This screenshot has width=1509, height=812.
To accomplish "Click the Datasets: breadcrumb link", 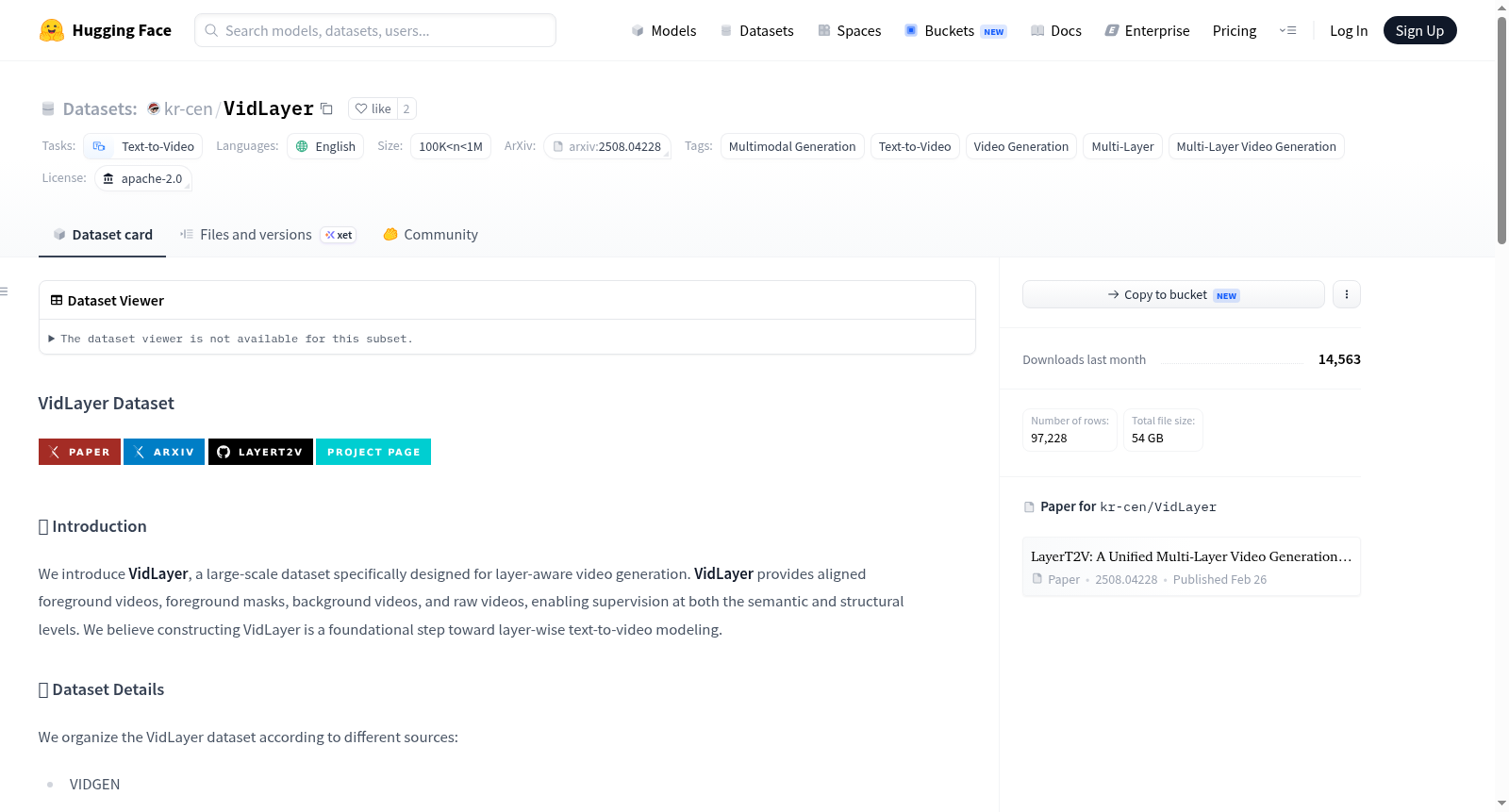I will point(100,108).
